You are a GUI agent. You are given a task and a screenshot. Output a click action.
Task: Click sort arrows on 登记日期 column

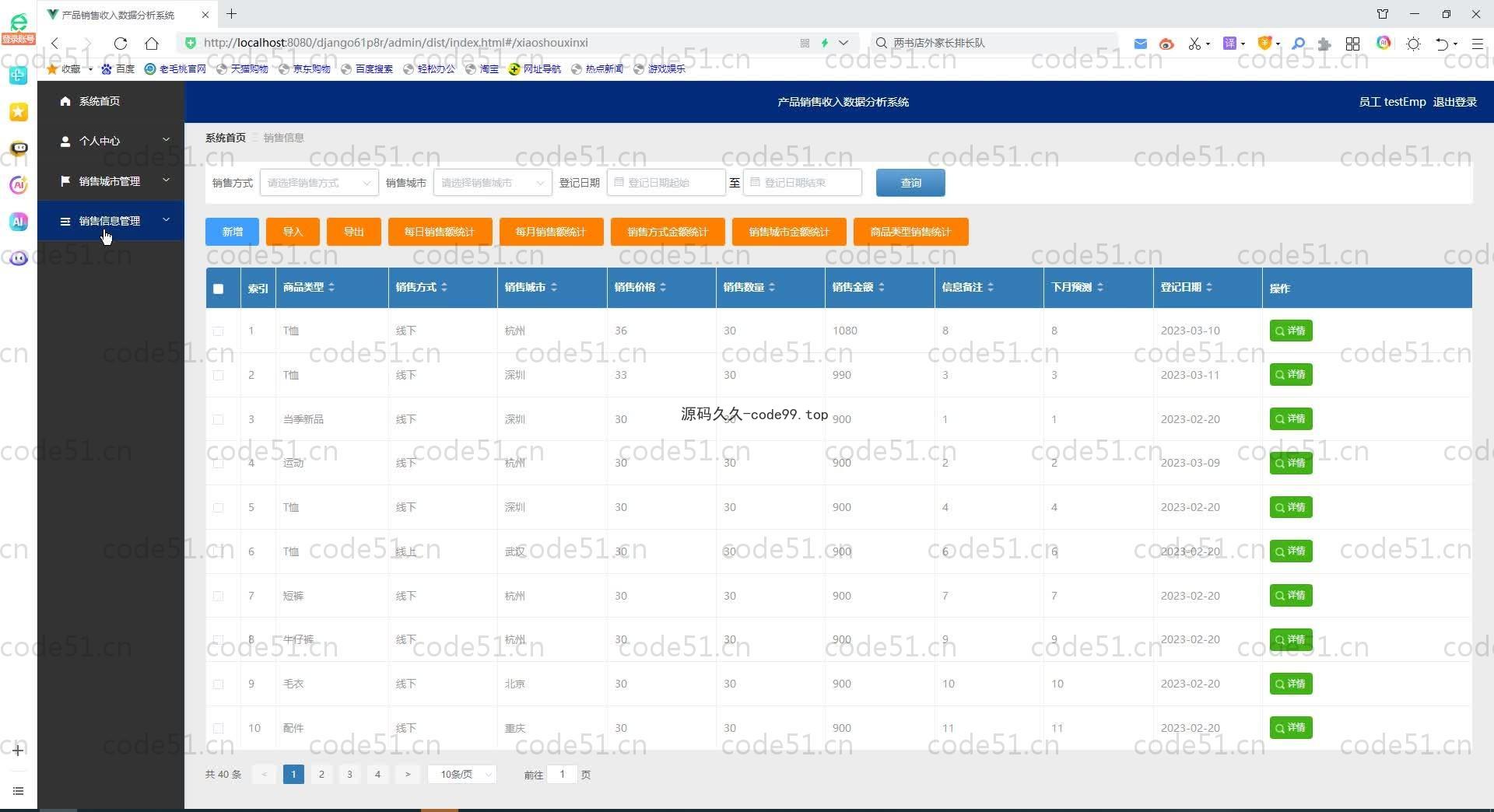pos(1209,287)
